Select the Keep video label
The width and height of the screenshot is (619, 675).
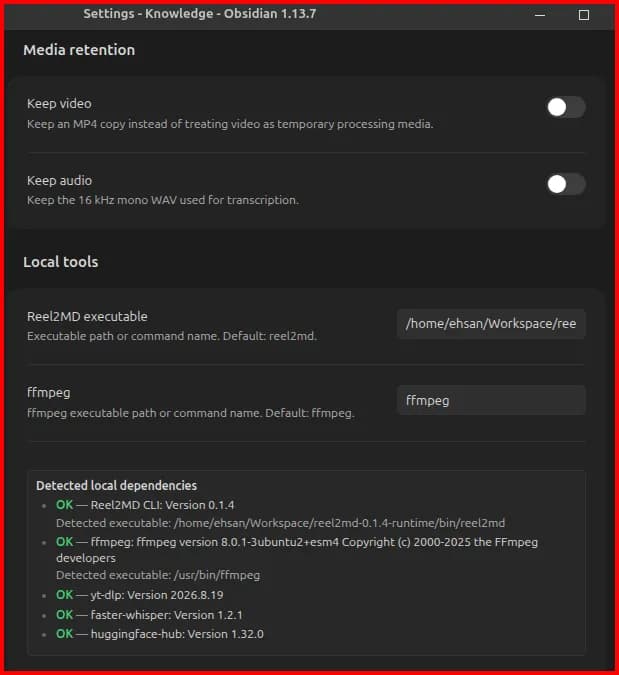59,104
